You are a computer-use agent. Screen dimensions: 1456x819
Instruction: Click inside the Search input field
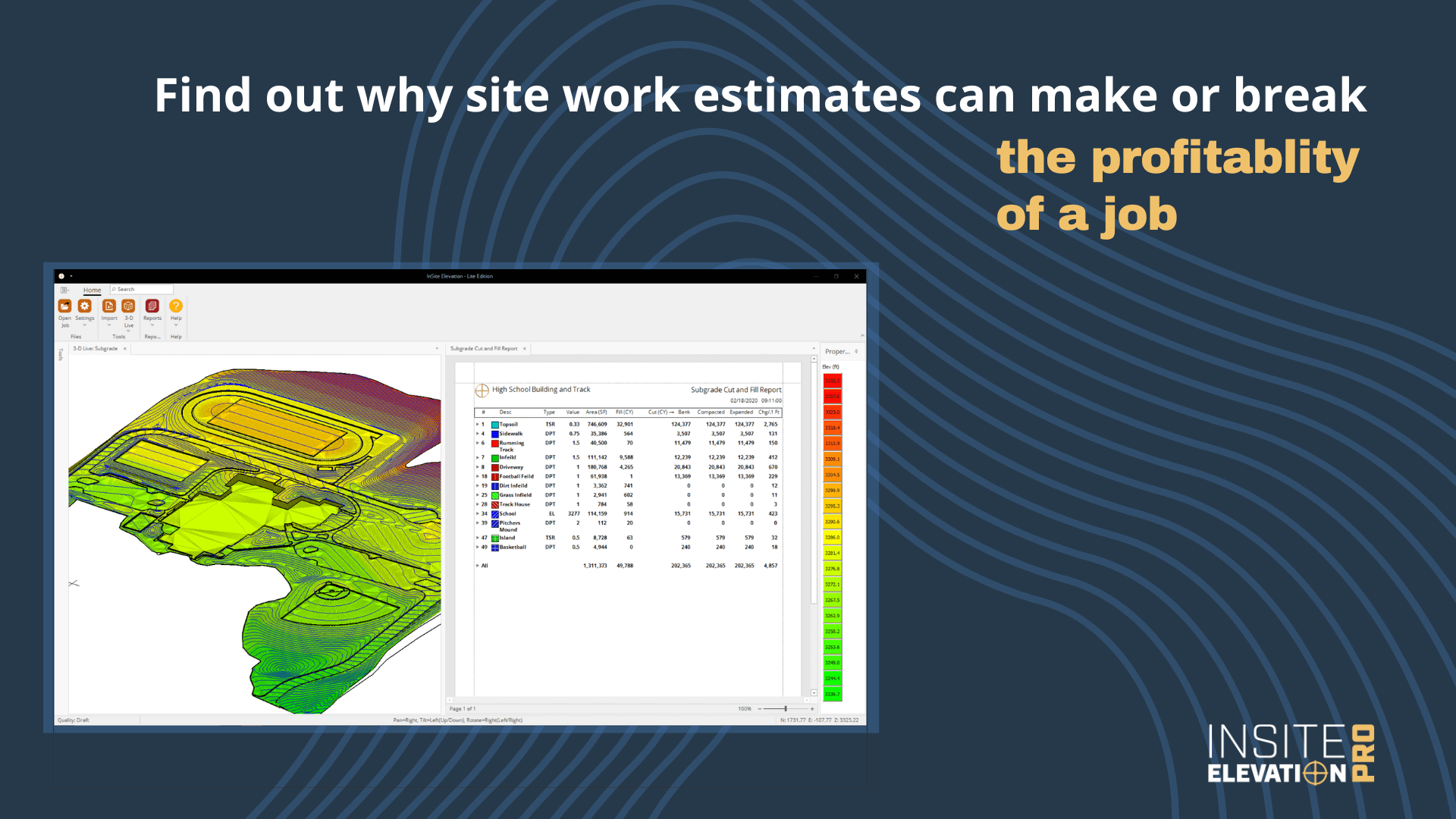(143, 289)
